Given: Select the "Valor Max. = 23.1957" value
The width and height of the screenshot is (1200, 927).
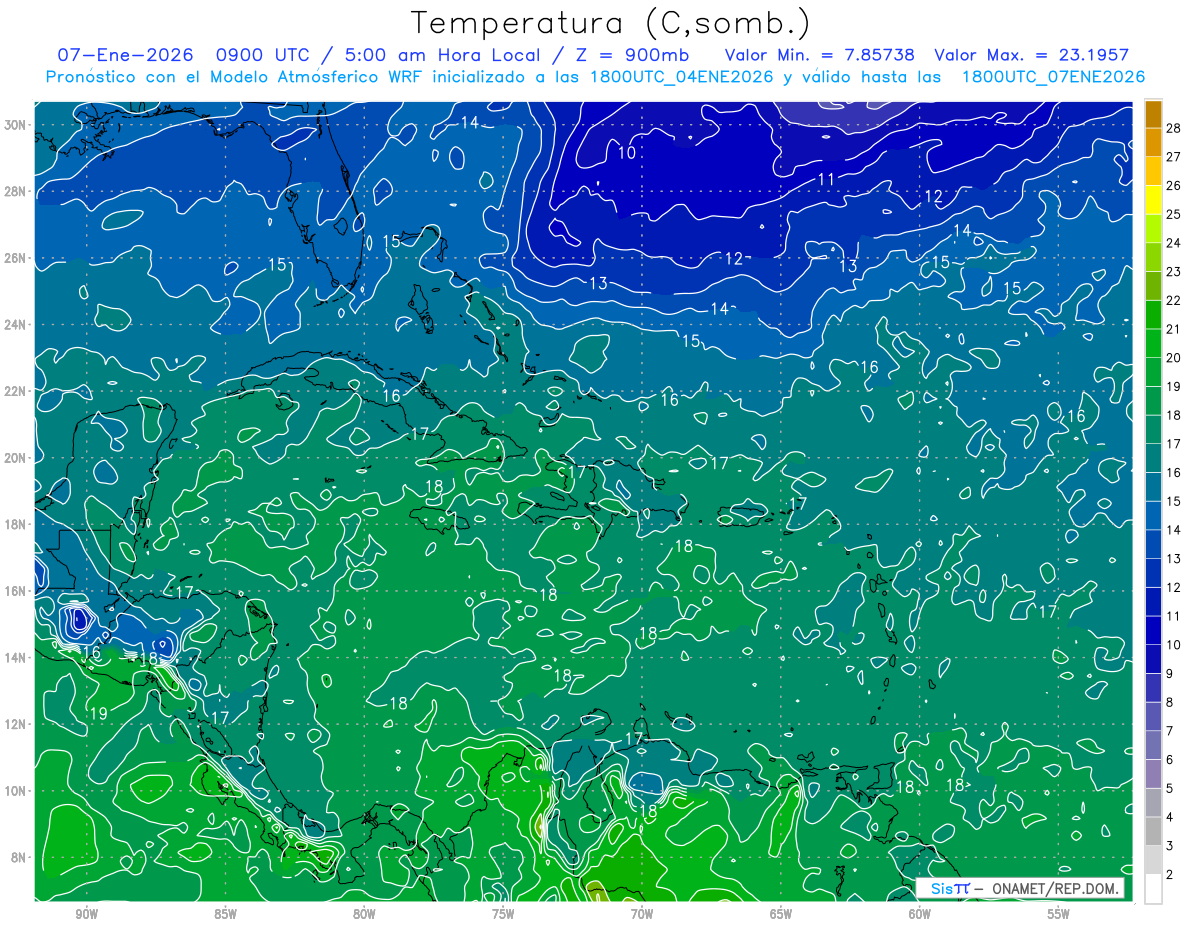Looking at the screenshot, I should coord(1031,55).
